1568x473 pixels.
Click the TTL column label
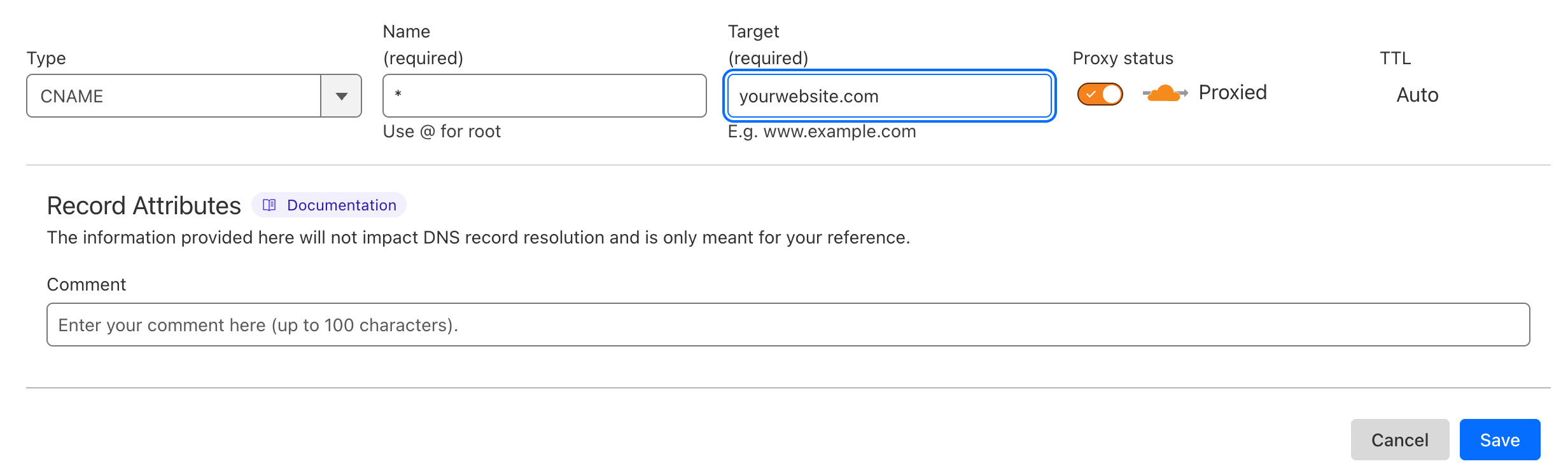pyautogui.click(x=1395, y=58)
